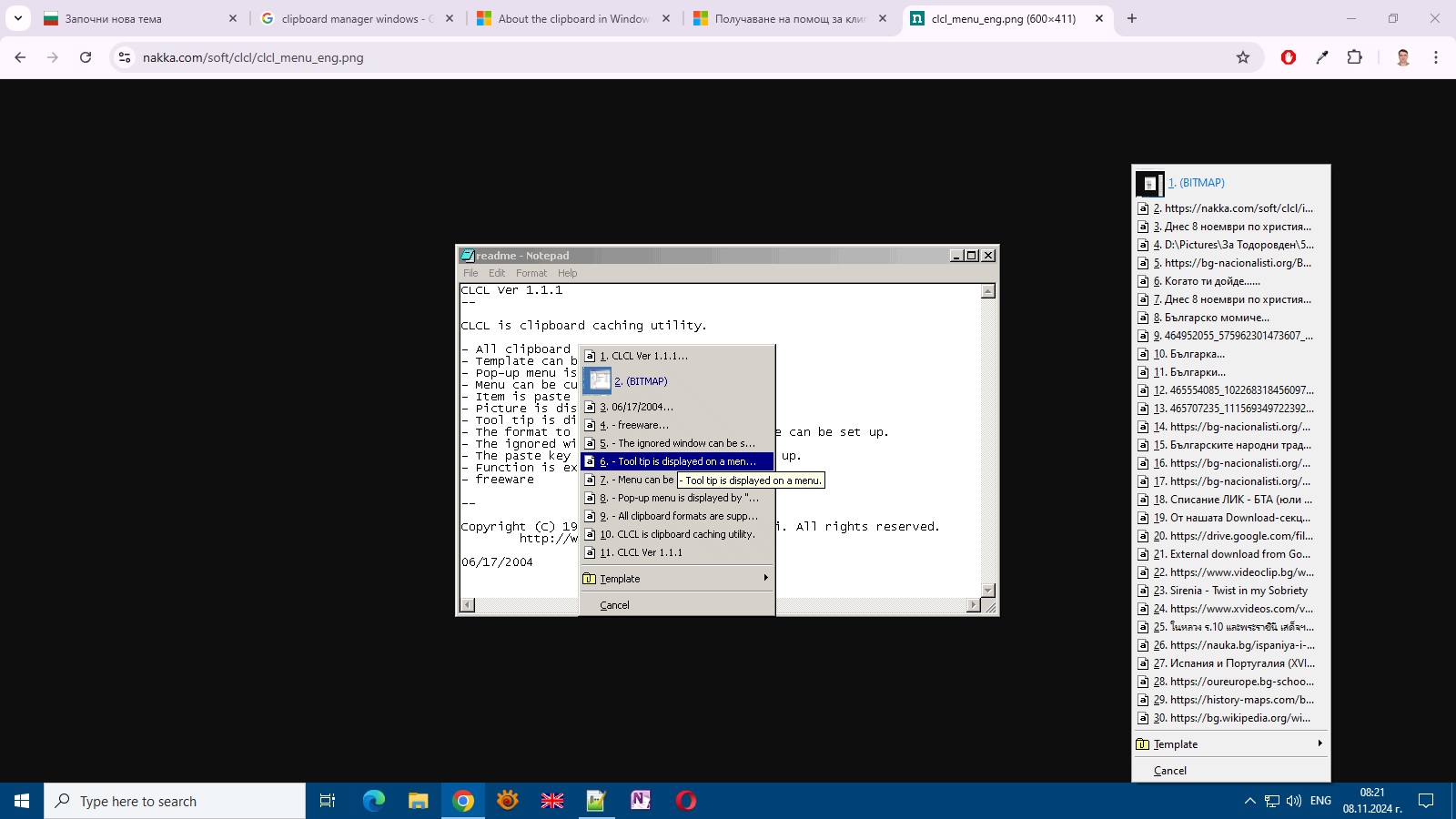Open a new browser tab
1456x819 pixels.
pyautogui.click(x=1132, y=18)
